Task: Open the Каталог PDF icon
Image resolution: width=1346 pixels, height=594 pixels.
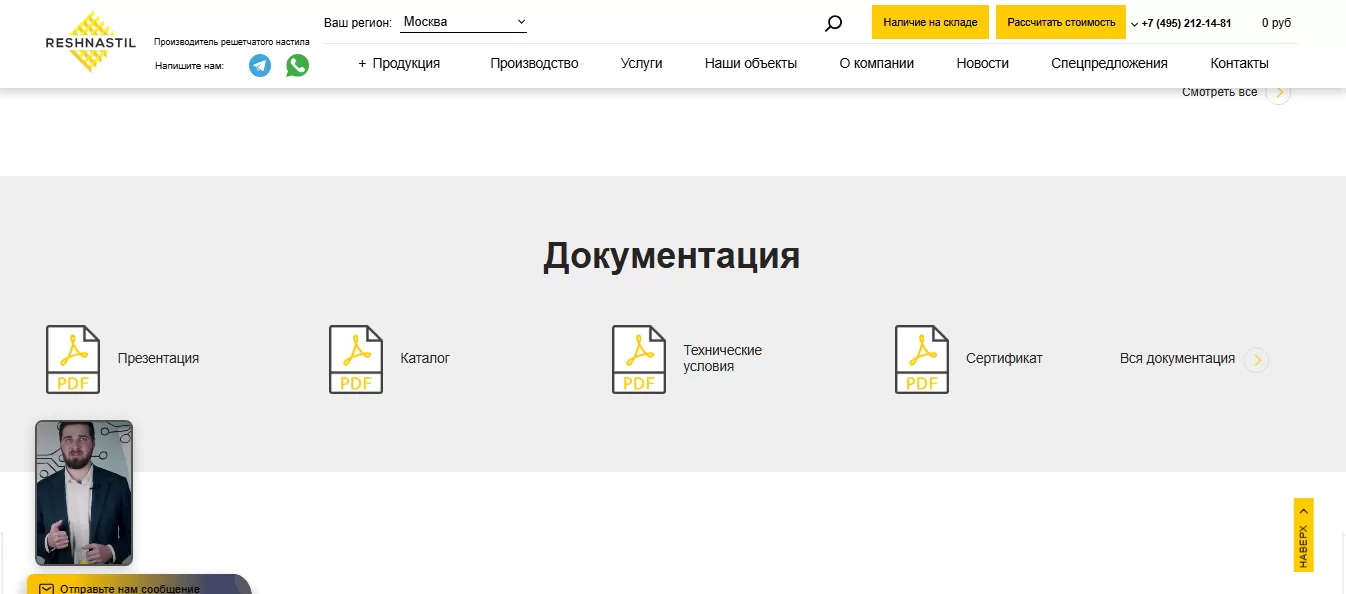Action: [x=356, y=359]
